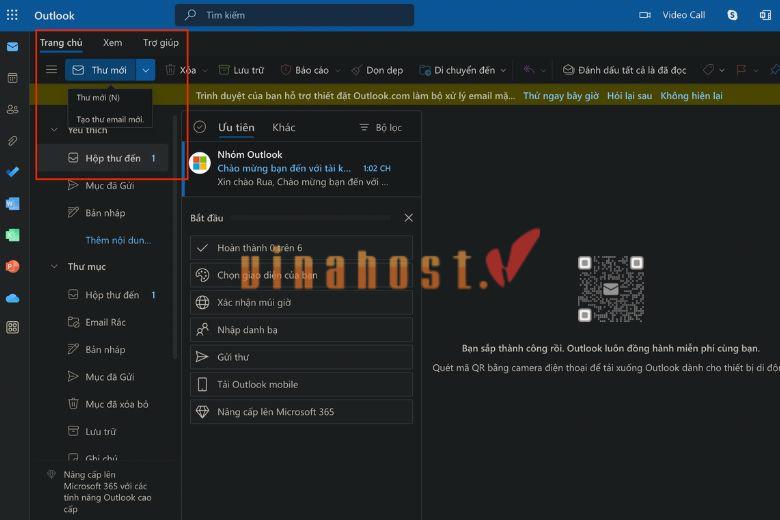Viewport: 780px width, 520px height.
Task: Click Không hiện lại link
Action: coord(691,96)
